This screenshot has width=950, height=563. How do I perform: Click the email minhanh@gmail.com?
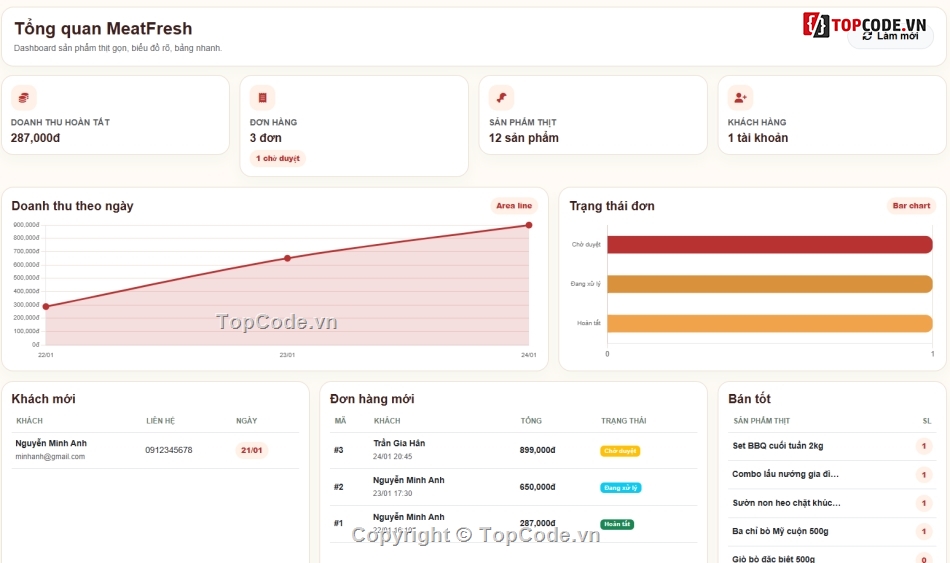50,457
